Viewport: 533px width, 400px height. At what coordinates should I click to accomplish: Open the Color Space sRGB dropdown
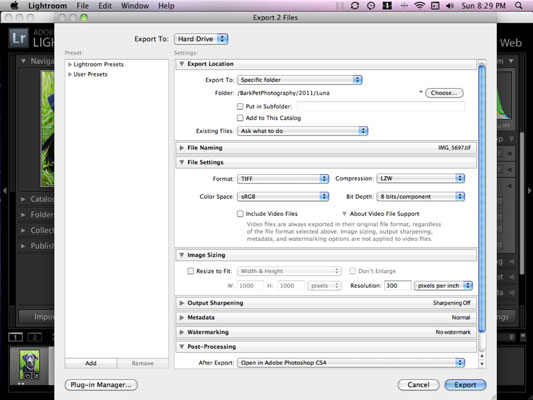pyautogui.click(x=283, y=196)
